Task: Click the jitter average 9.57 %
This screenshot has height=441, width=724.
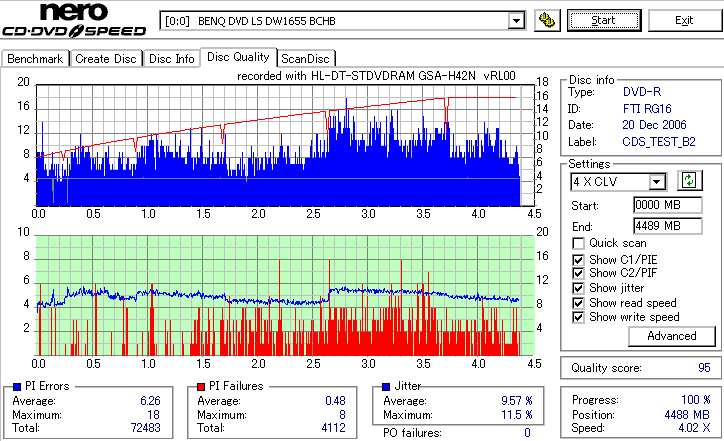Action: coord(517,401)
